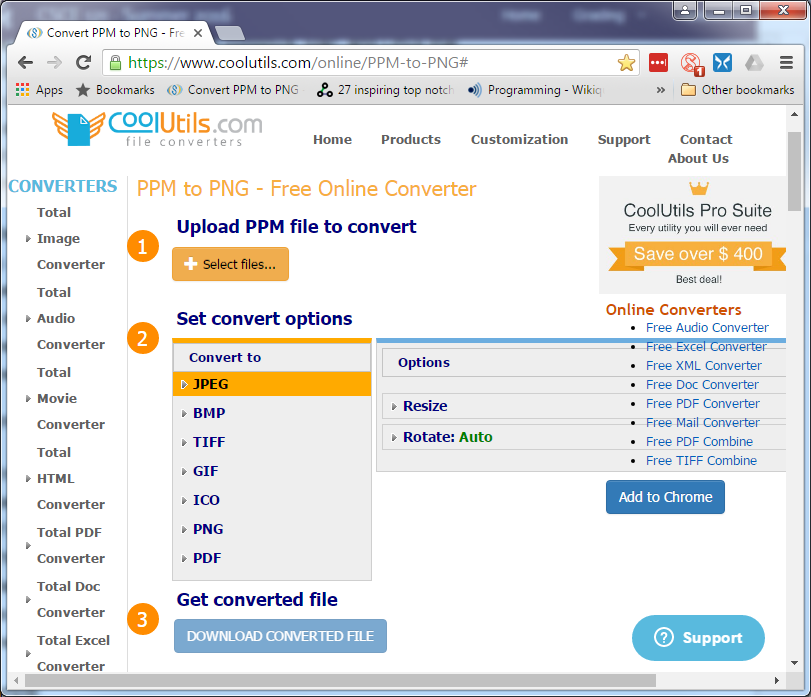Click the Save over $ 400 banner

pos(698,254)
